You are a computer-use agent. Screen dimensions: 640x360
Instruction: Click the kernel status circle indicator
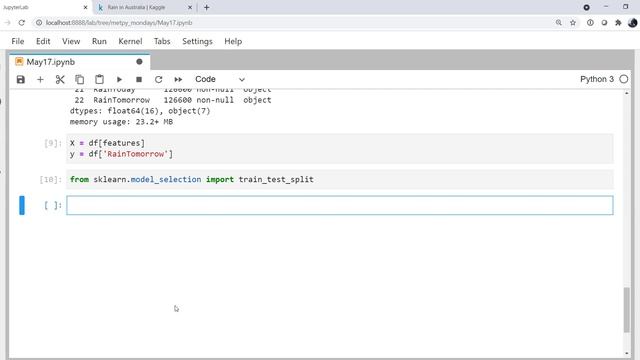tap(624, 79)
